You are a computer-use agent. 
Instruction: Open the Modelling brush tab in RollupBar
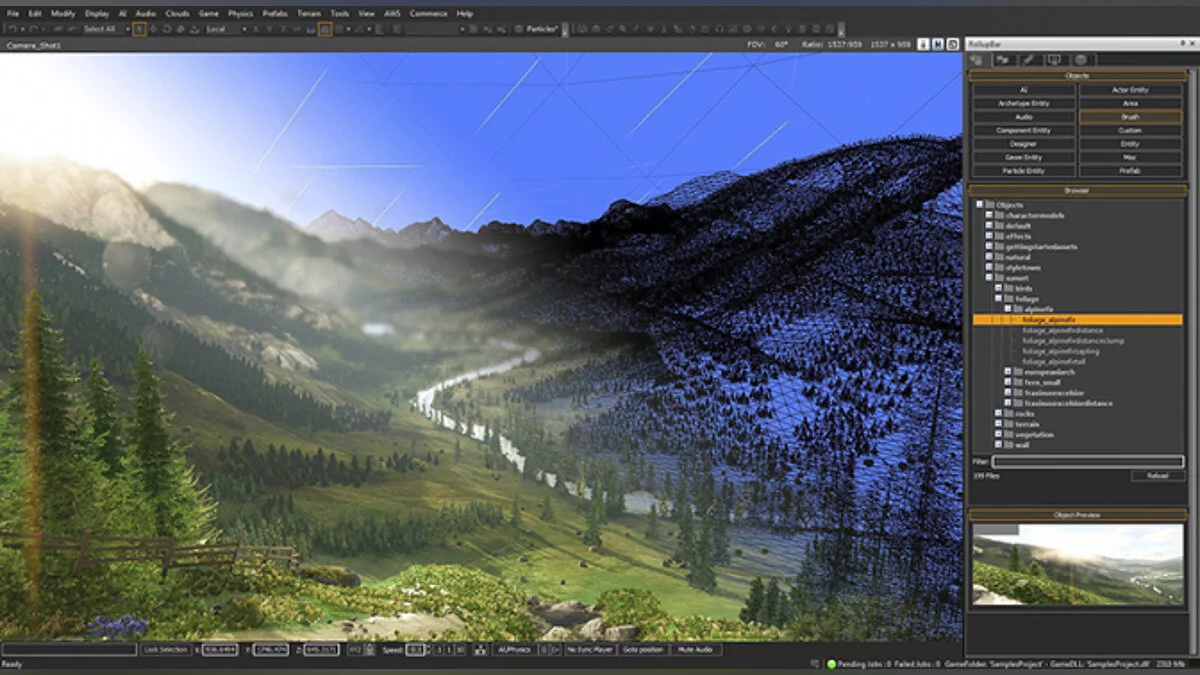pyautogui.click(x=1028, y=60)
